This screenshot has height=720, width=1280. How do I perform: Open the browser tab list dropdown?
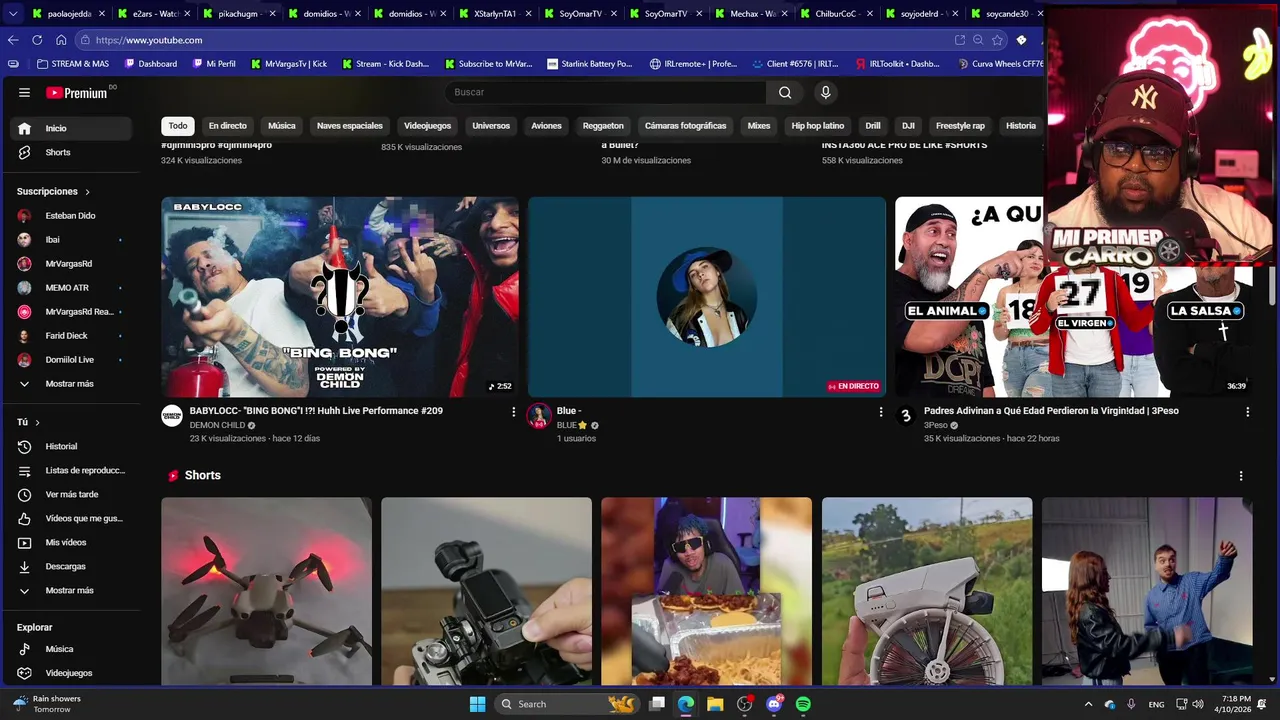coord(13,14)
